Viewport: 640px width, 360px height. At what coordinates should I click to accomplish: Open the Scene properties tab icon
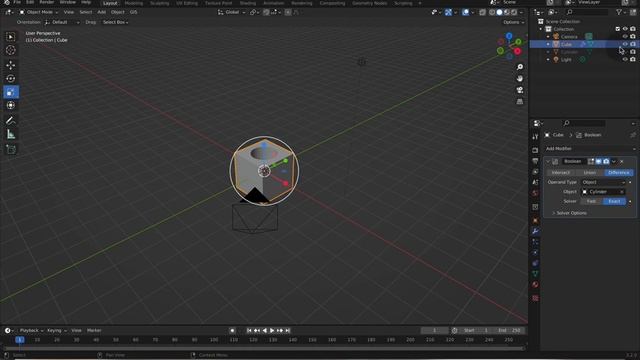coord(535,182)
